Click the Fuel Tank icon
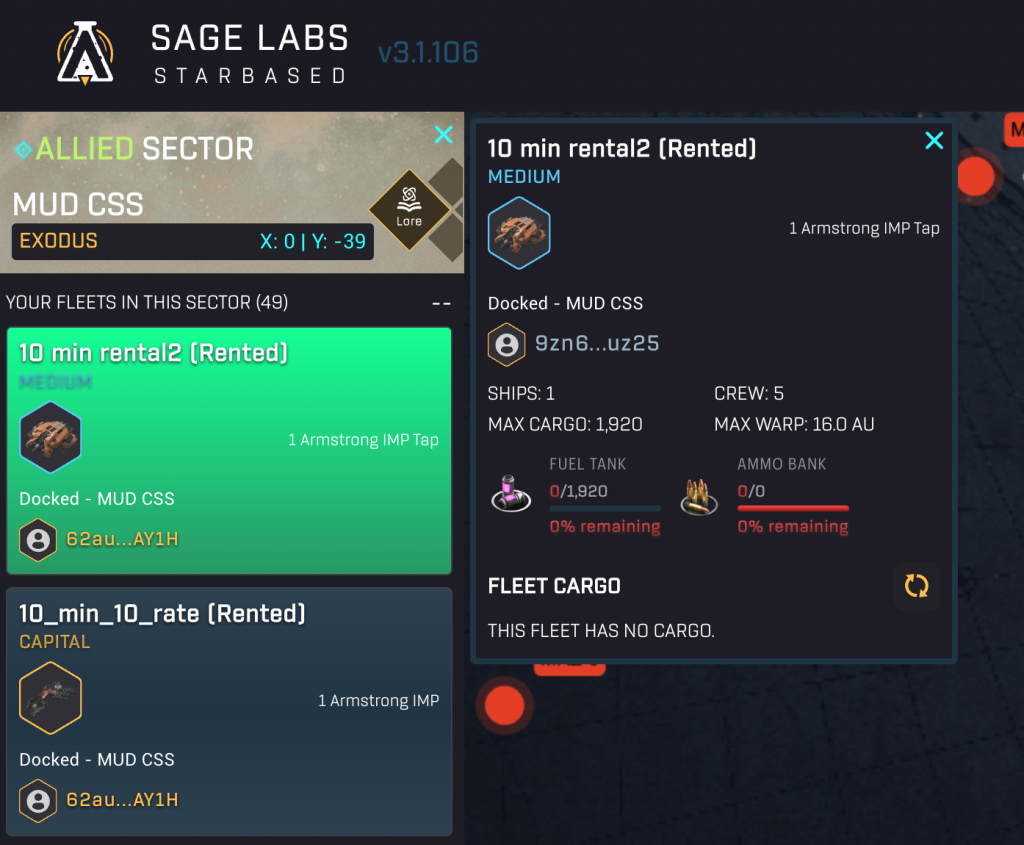Image resolution: width=1024 pixels, height=845 pixels. 511,494
